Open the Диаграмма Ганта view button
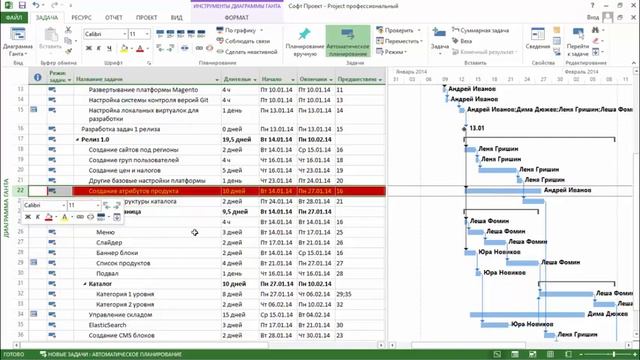640x360 pixels. (x=18, y=42)
